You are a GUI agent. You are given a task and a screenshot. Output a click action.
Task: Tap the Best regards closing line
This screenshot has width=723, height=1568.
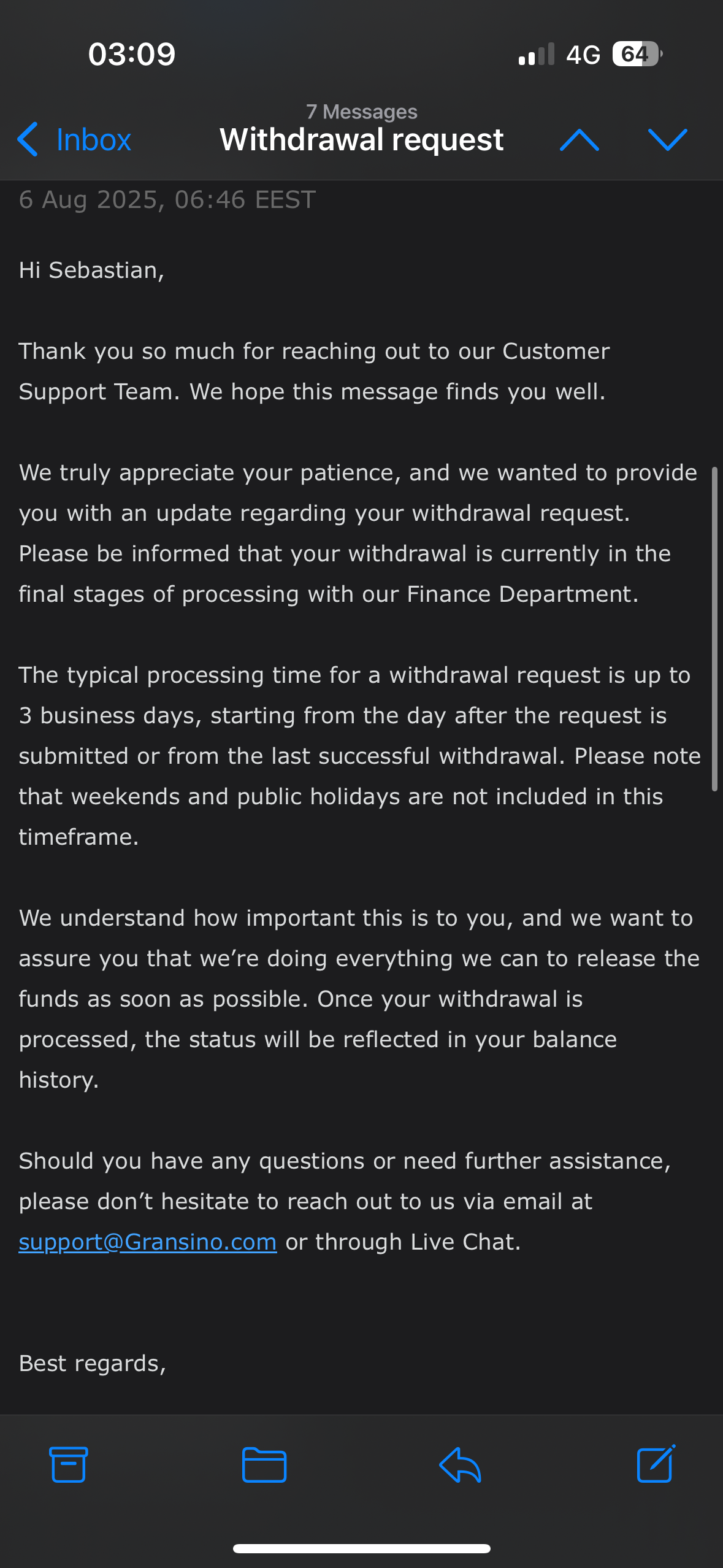coord(93,1363)
